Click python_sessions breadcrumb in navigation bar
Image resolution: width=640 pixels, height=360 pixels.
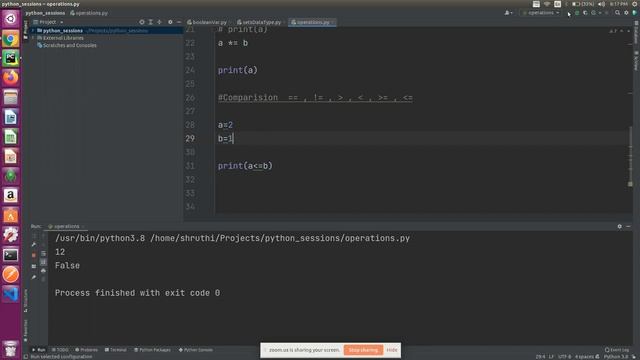click(45, 13)
